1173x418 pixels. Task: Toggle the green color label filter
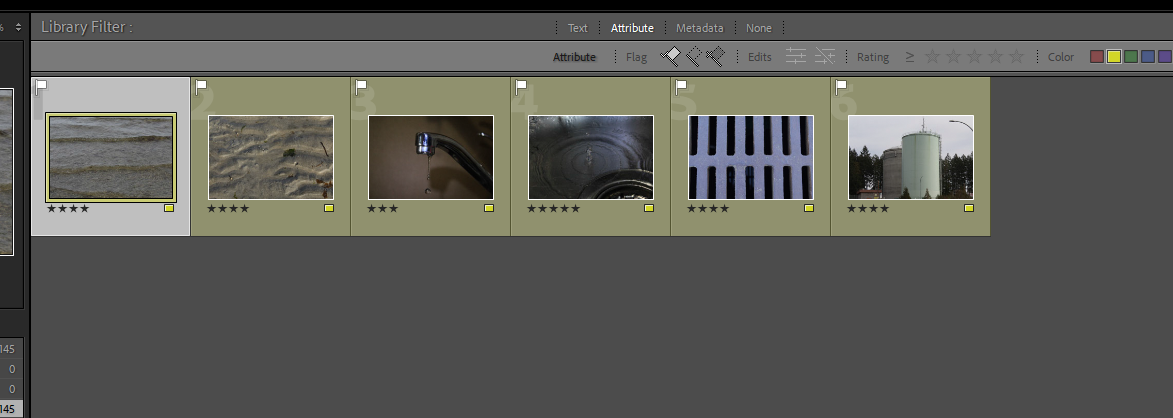pos(1130,57)
